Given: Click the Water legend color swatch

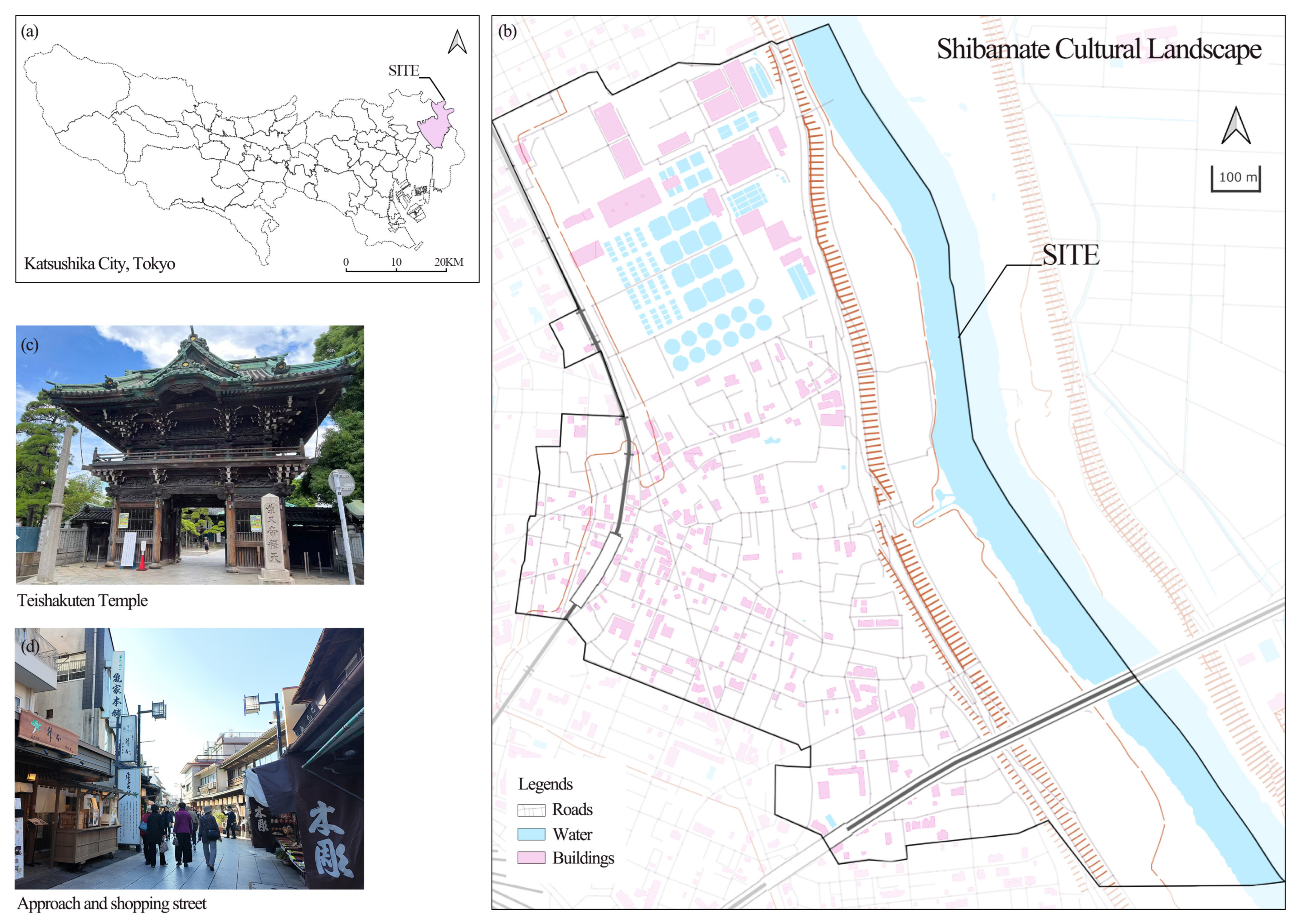Looking at the screenshot, I should tap(531, 834).
